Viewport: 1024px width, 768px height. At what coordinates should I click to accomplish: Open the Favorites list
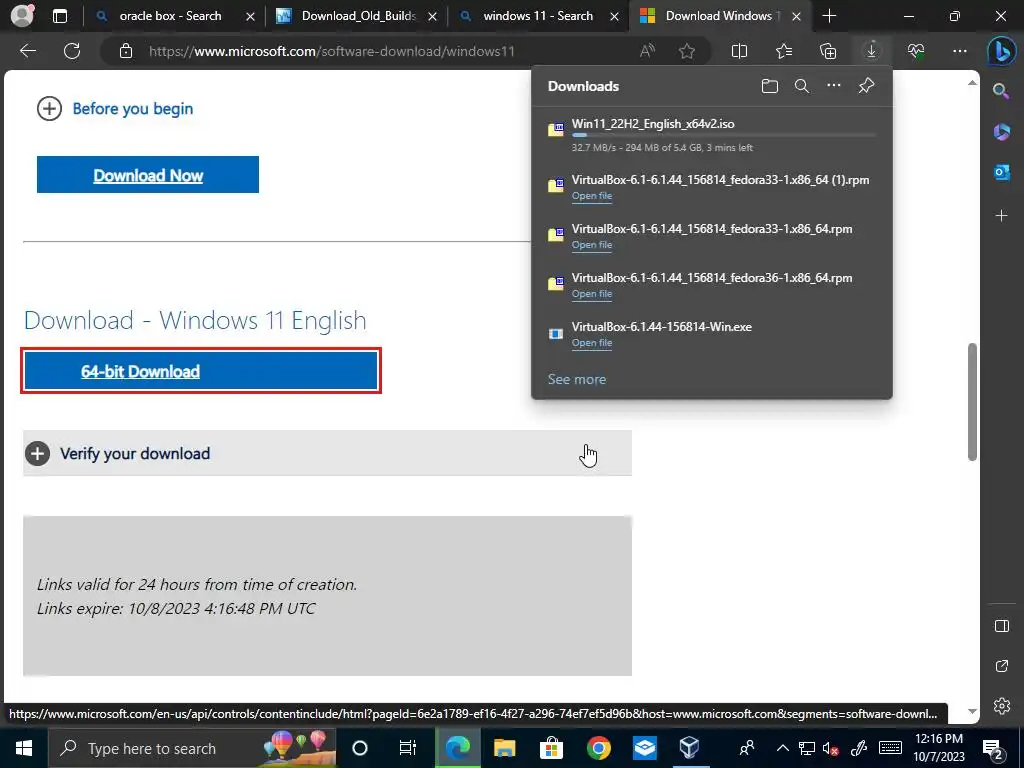pyautogui.click(x=784, y=51)
